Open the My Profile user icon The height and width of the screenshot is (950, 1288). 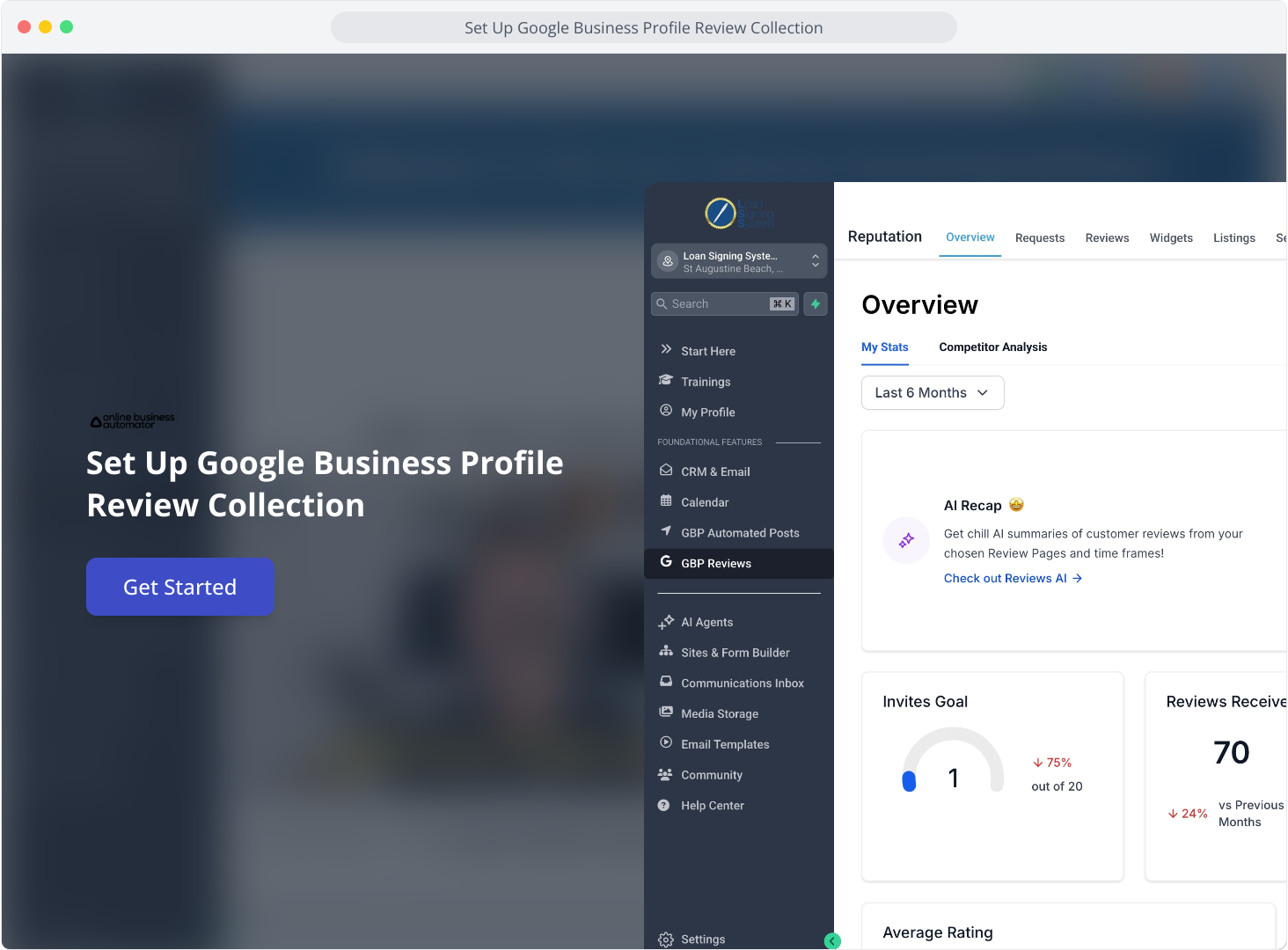coord(666,411)
